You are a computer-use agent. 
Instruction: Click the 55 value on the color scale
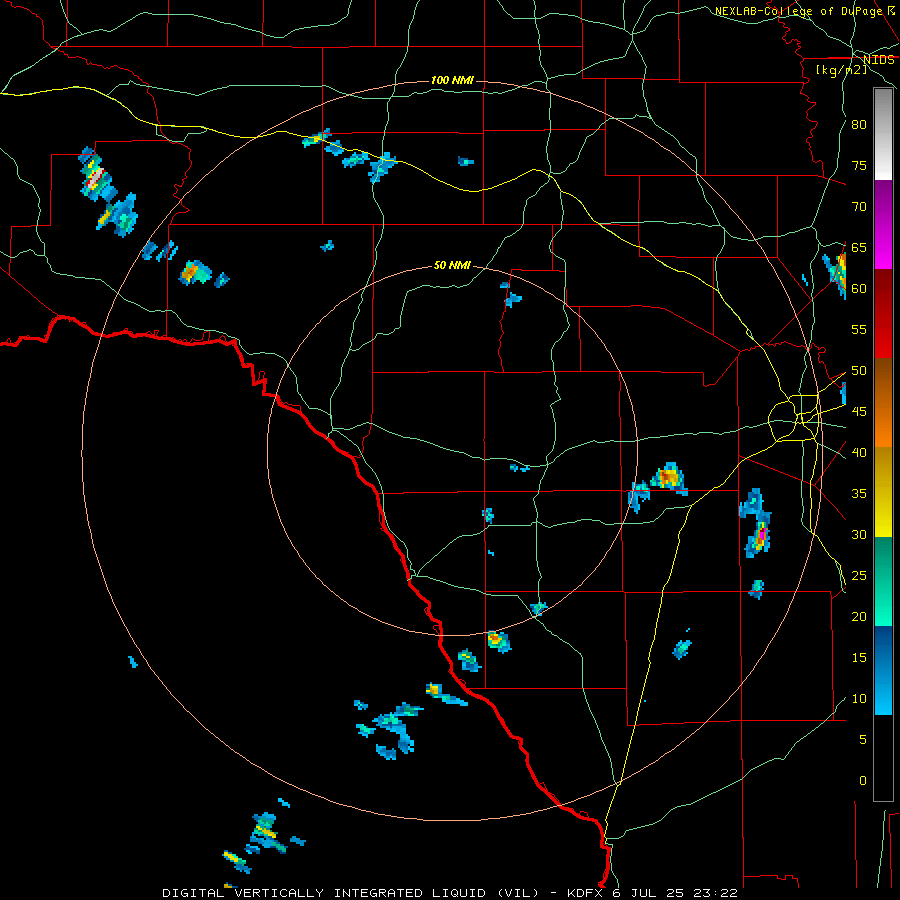click(x=859, y=329)
